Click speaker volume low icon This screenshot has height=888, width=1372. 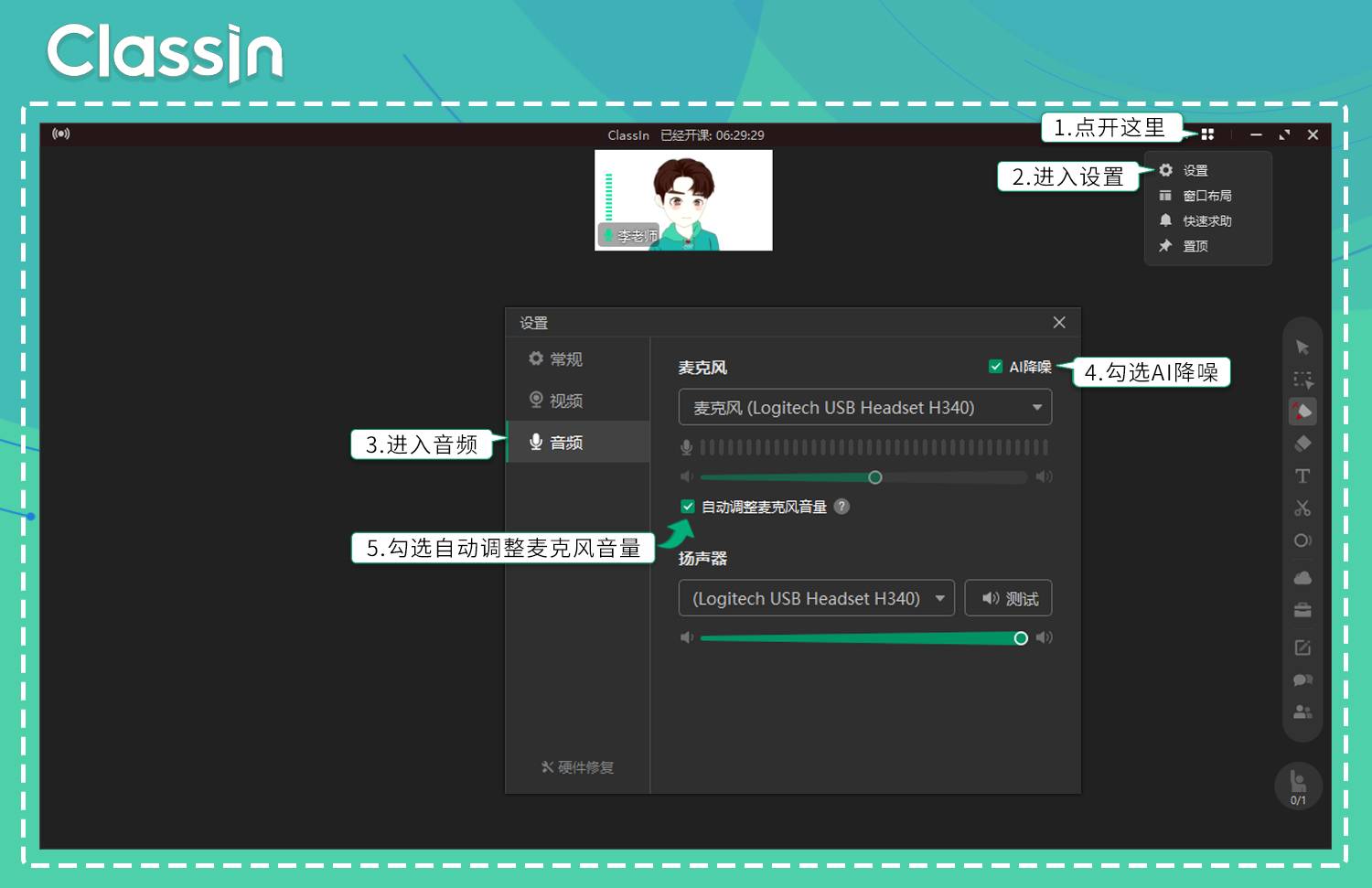point(687,637)
